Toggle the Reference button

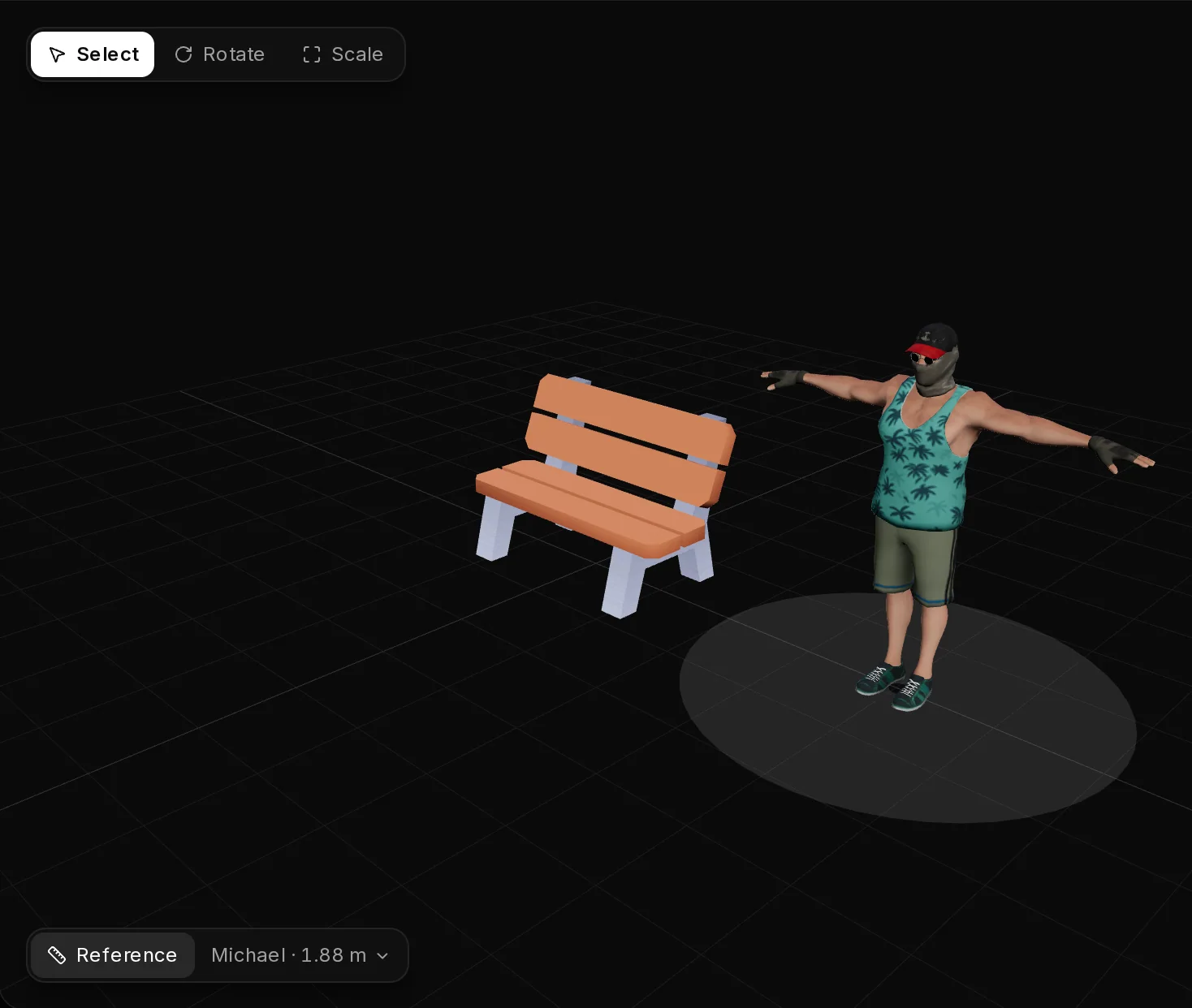pyautogui.click(x=113, y=955)
